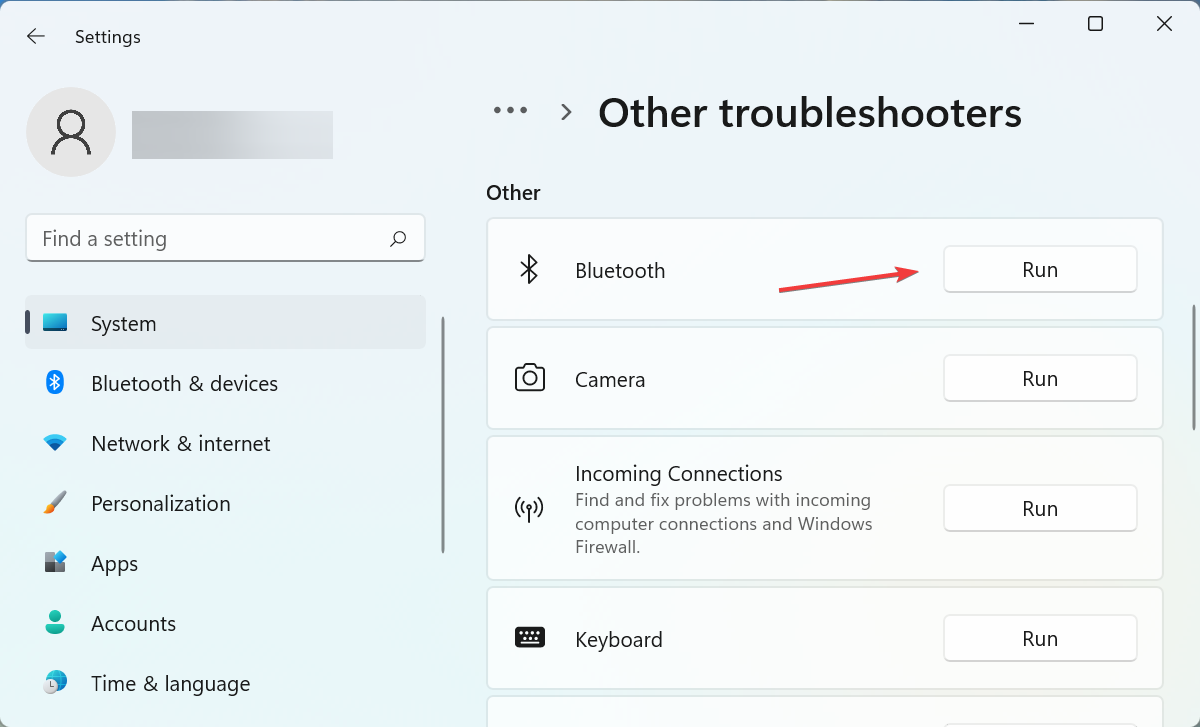Image resolution: width=1200 pixels, height=727 pixels.
Task: Select Apps in the sidebar
Action: pos(114,563)
